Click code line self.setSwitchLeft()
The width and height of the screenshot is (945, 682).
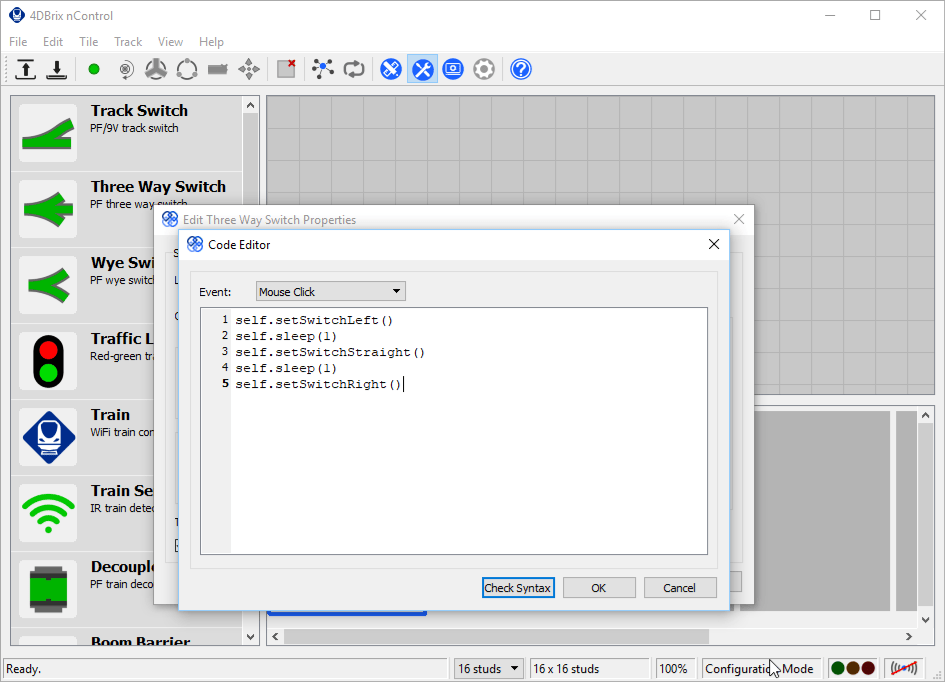(314, 320)
